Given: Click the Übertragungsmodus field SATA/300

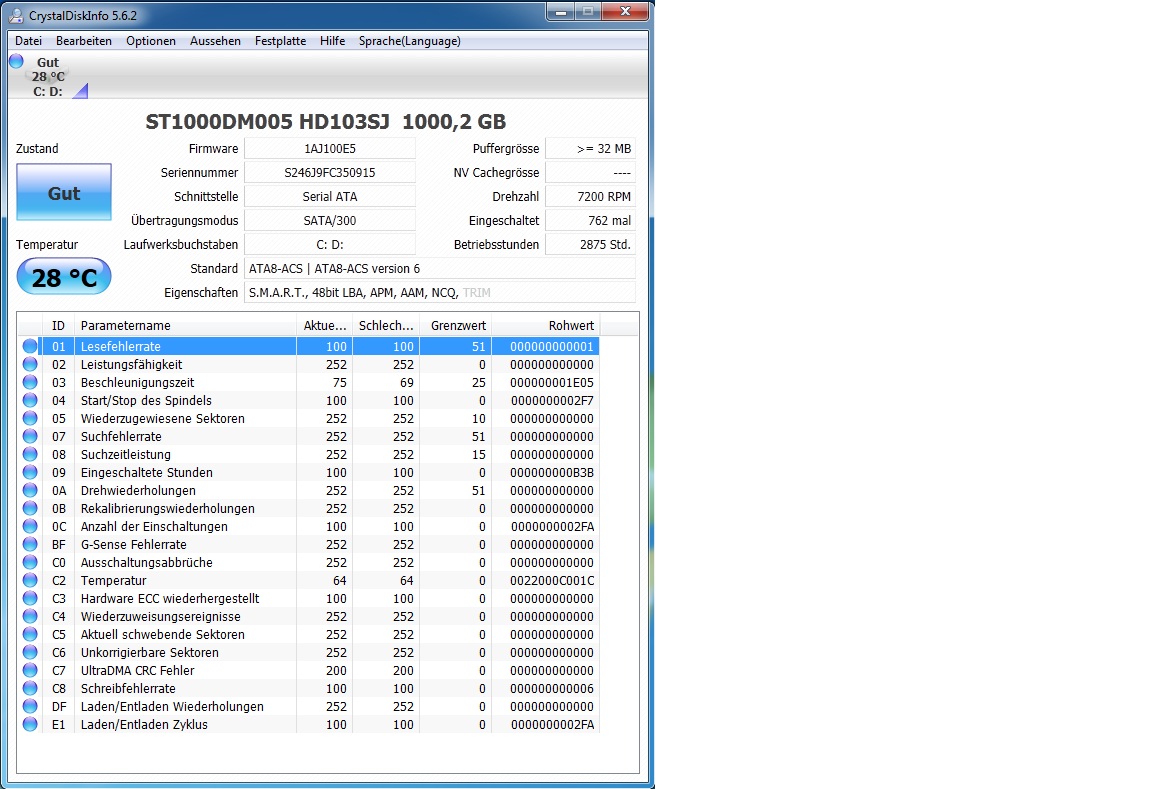Looking at the screenshot, I should tap(330, 220).
